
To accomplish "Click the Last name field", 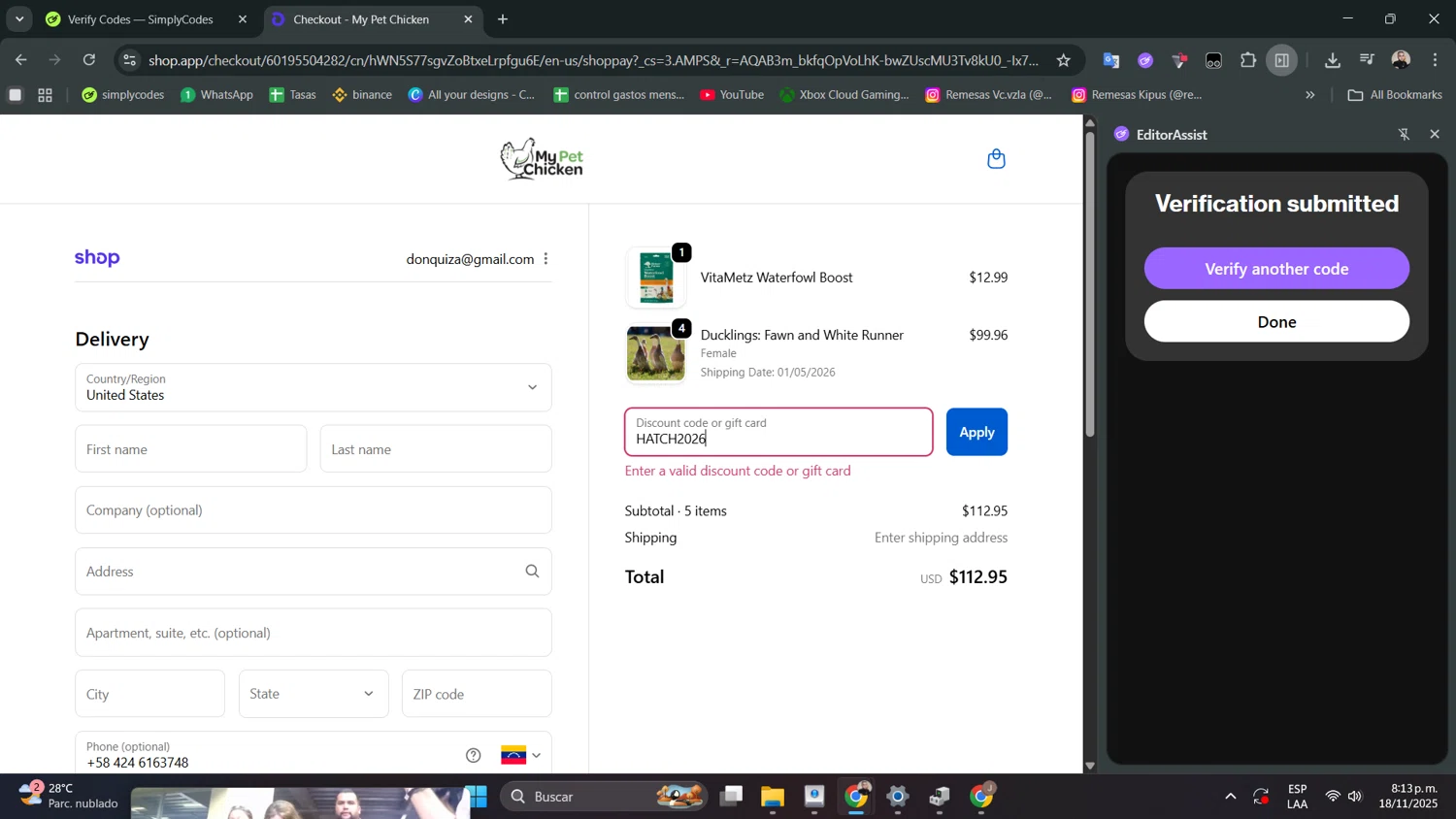I will coord(436,449).
